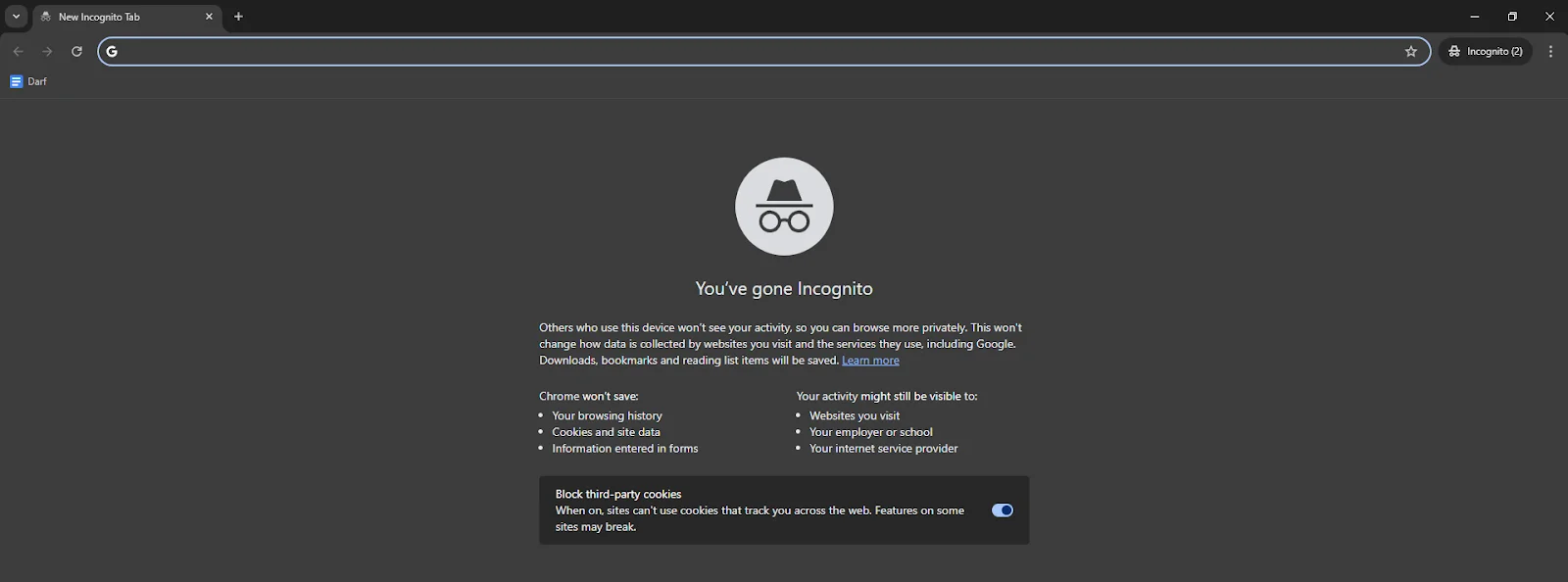Viewport: 1568px width, 582px height.
Task: Open the Incognito (2) profile button
Action: (1485, 51)
